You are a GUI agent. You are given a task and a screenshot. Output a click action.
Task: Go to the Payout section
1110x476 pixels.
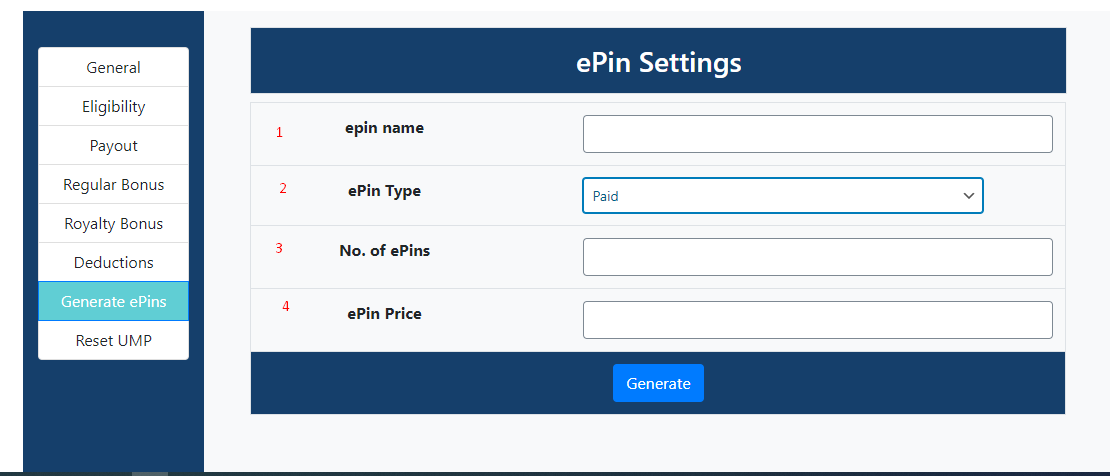coord(113,145)
